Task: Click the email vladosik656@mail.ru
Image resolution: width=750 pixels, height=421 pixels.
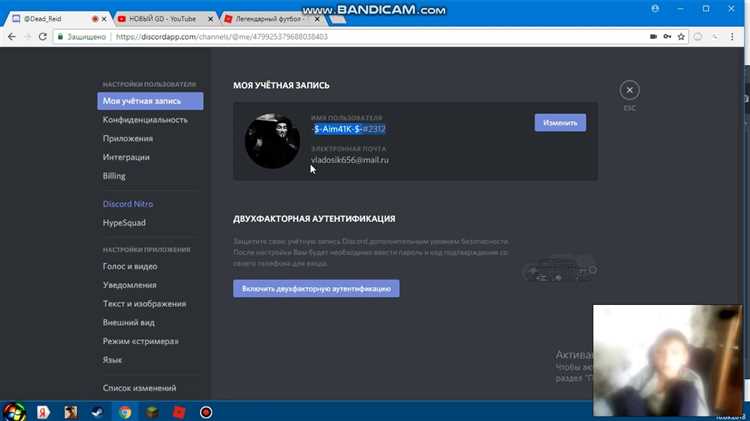Action: (350, 160)
